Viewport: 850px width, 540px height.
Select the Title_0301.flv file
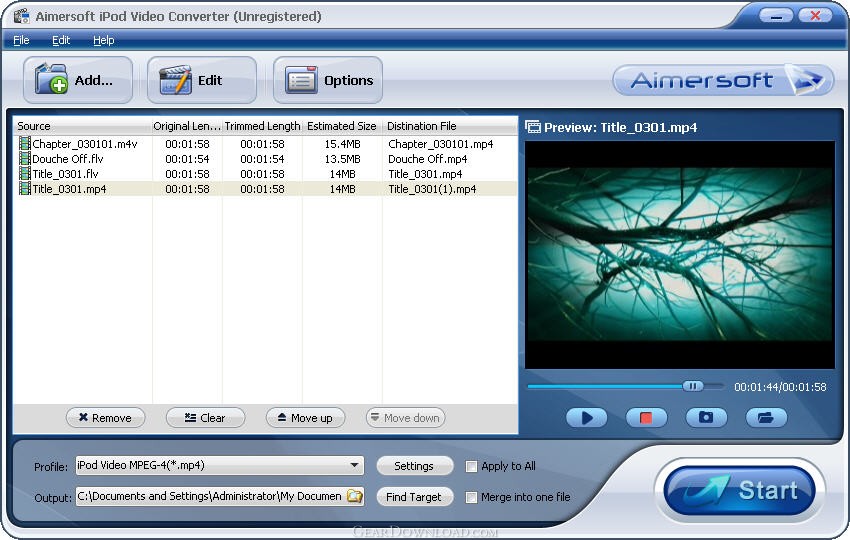(x=66, y=174)
